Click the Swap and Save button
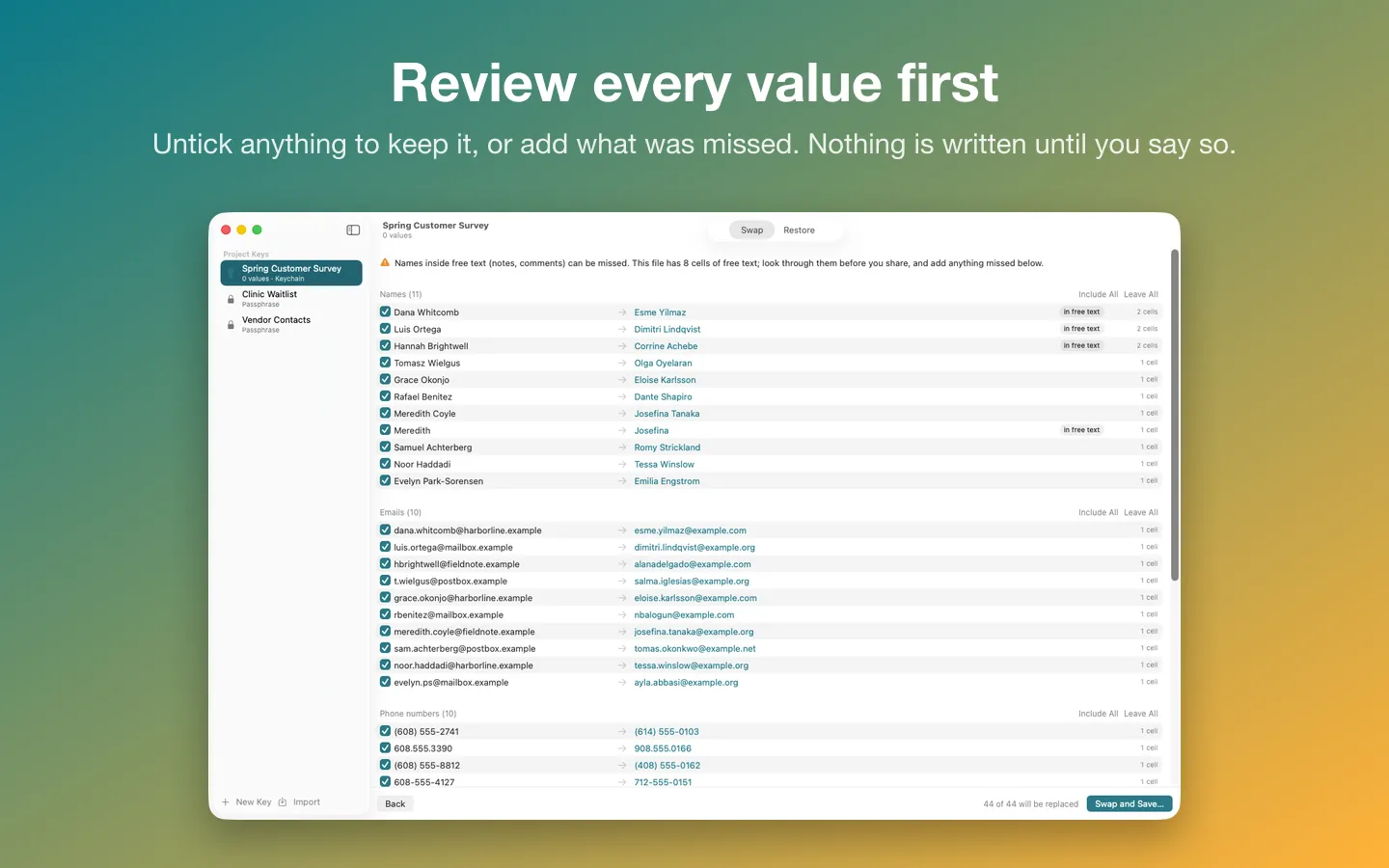This screenshot has height=868, width=1389. click(1129, 803)
